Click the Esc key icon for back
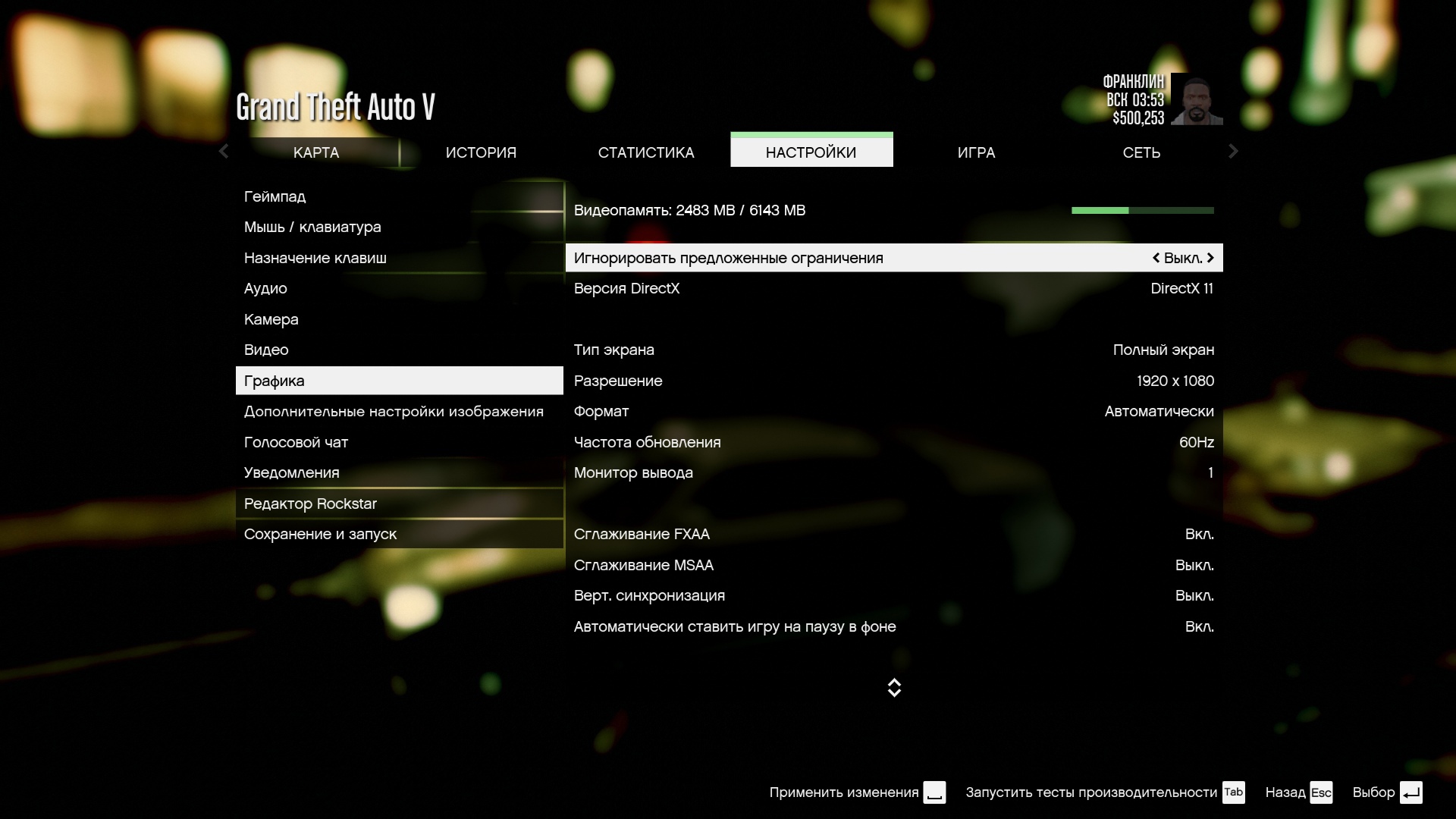1456x819 pixels. click(1320, 792)
